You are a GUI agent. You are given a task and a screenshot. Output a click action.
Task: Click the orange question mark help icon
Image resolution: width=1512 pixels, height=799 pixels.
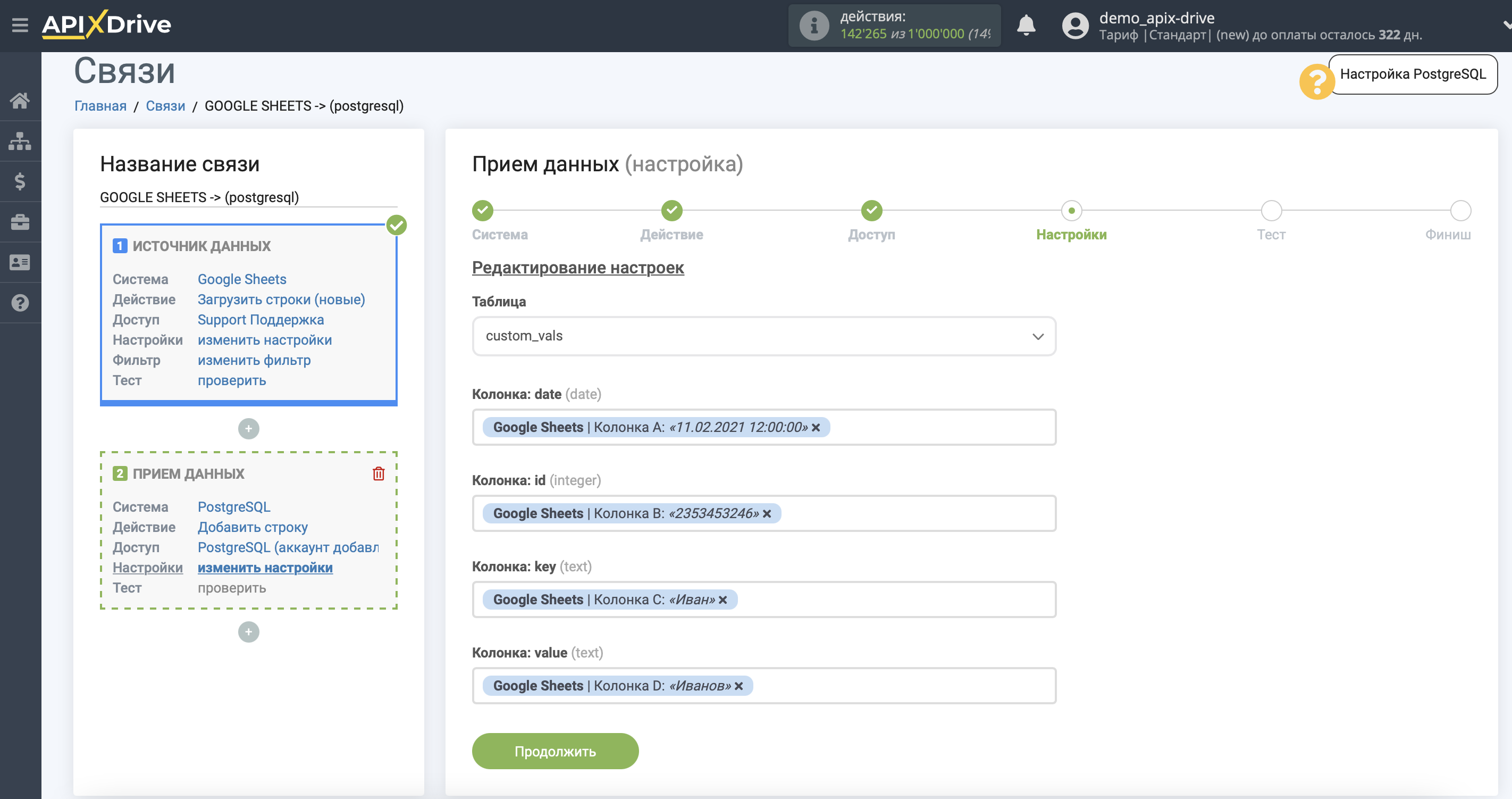[x=1316, y=82]
